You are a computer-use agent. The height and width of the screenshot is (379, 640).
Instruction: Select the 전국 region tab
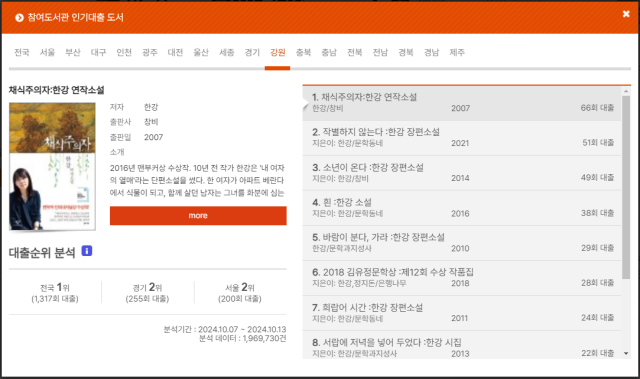(x=22, y=52)
